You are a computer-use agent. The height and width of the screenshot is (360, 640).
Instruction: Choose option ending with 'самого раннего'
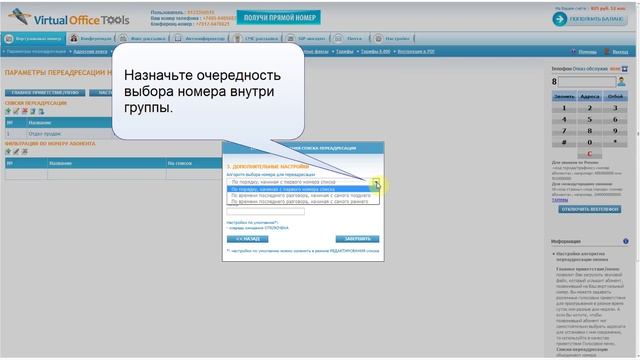coord(302,201)
